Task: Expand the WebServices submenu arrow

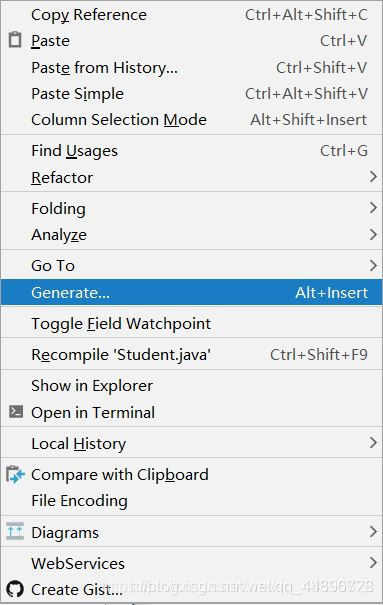Action: 373,563
